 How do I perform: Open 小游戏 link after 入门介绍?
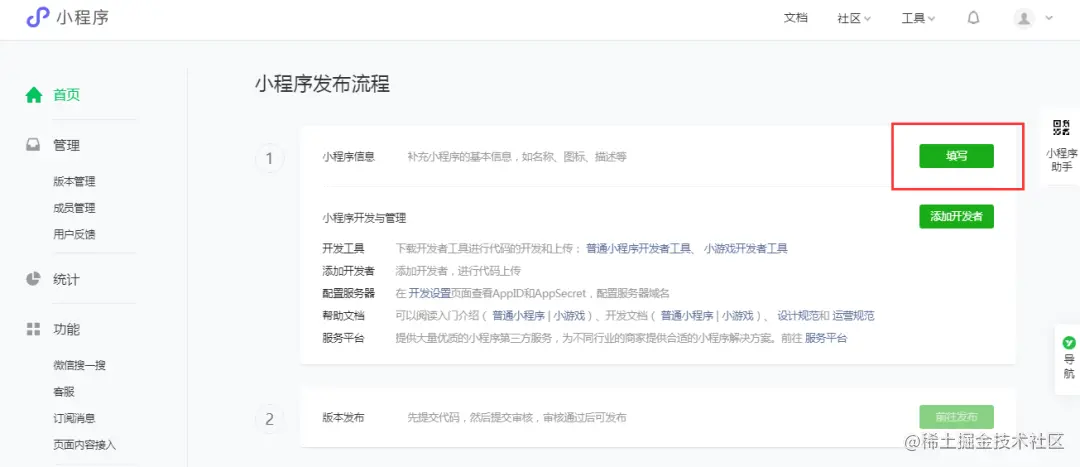(x=569, y=315)
